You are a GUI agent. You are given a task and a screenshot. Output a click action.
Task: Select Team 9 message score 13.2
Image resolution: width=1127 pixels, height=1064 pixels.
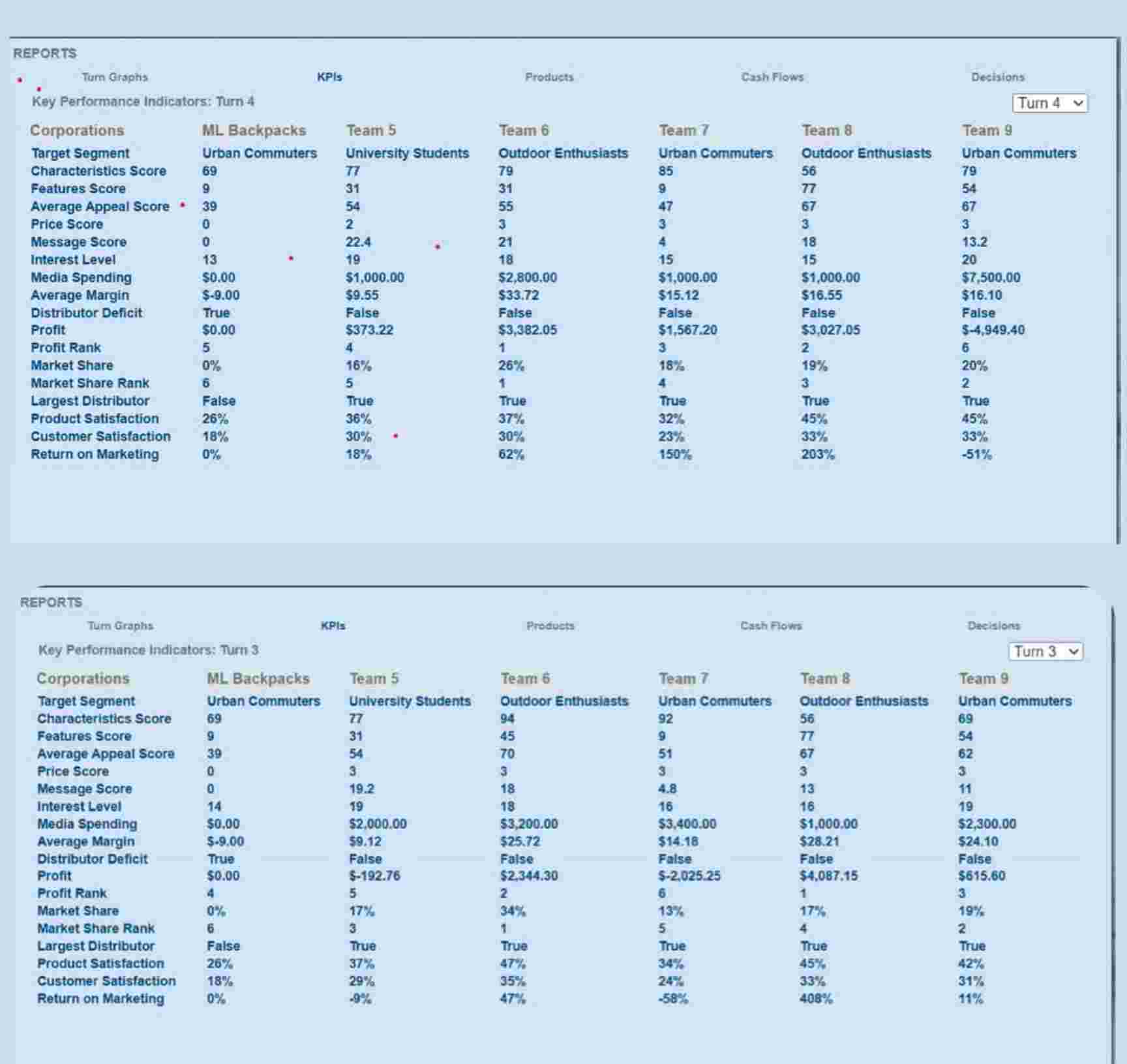(974, 242)
